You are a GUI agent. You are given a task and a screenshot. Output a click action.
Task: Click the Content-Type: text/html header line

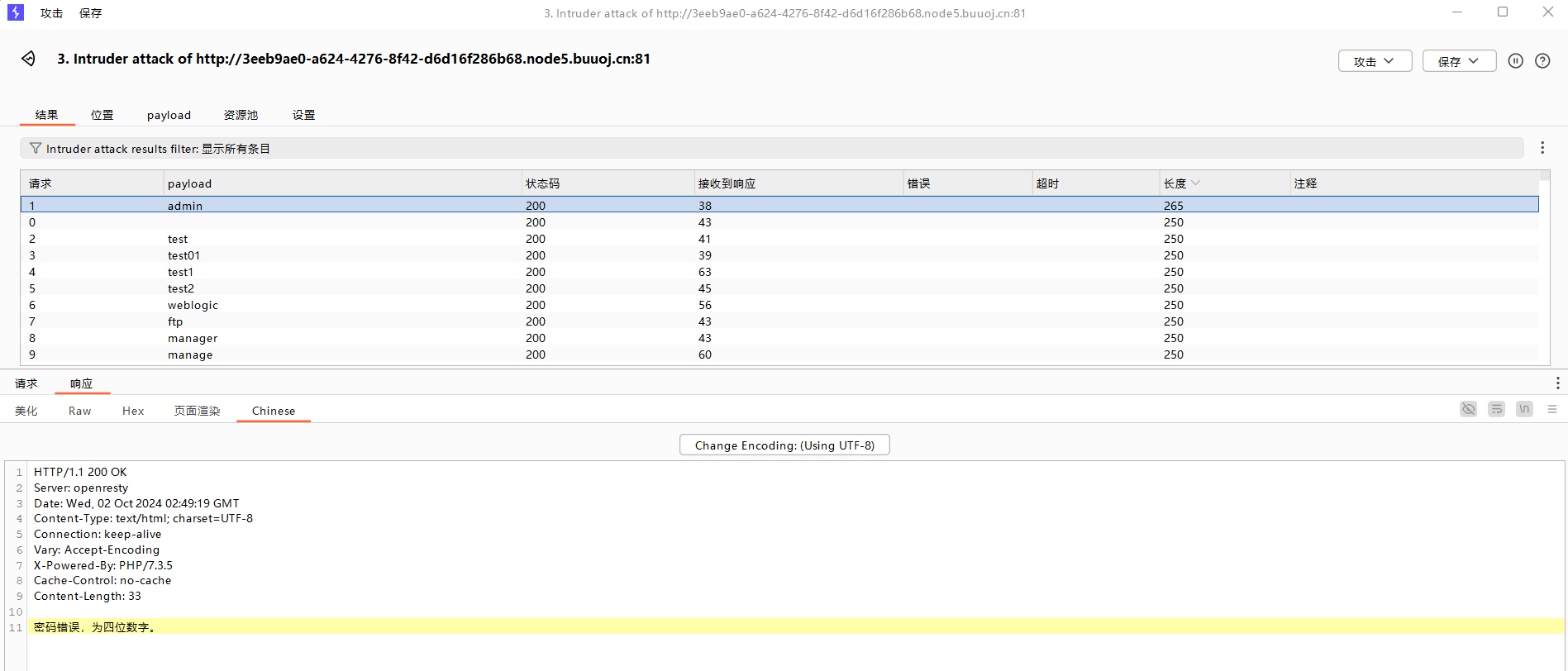143,518
